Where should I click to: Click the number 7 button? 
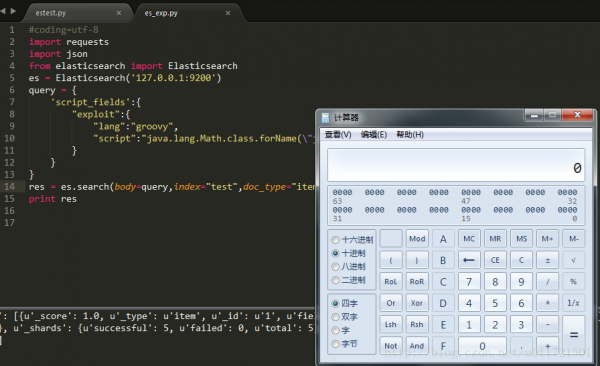tap(469, 282)
